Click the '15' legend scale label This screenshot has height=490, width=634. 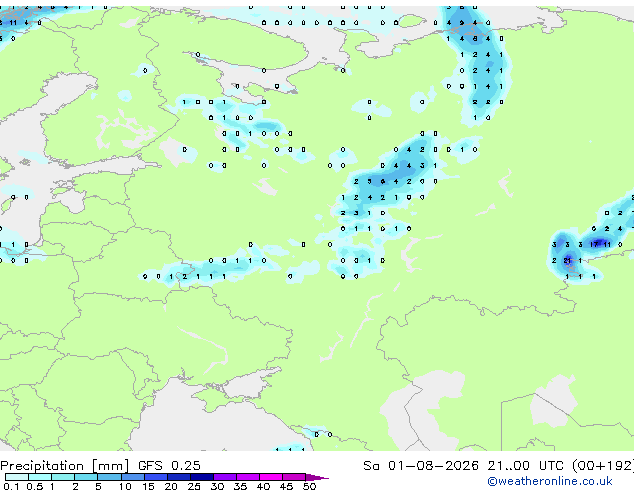148,486
